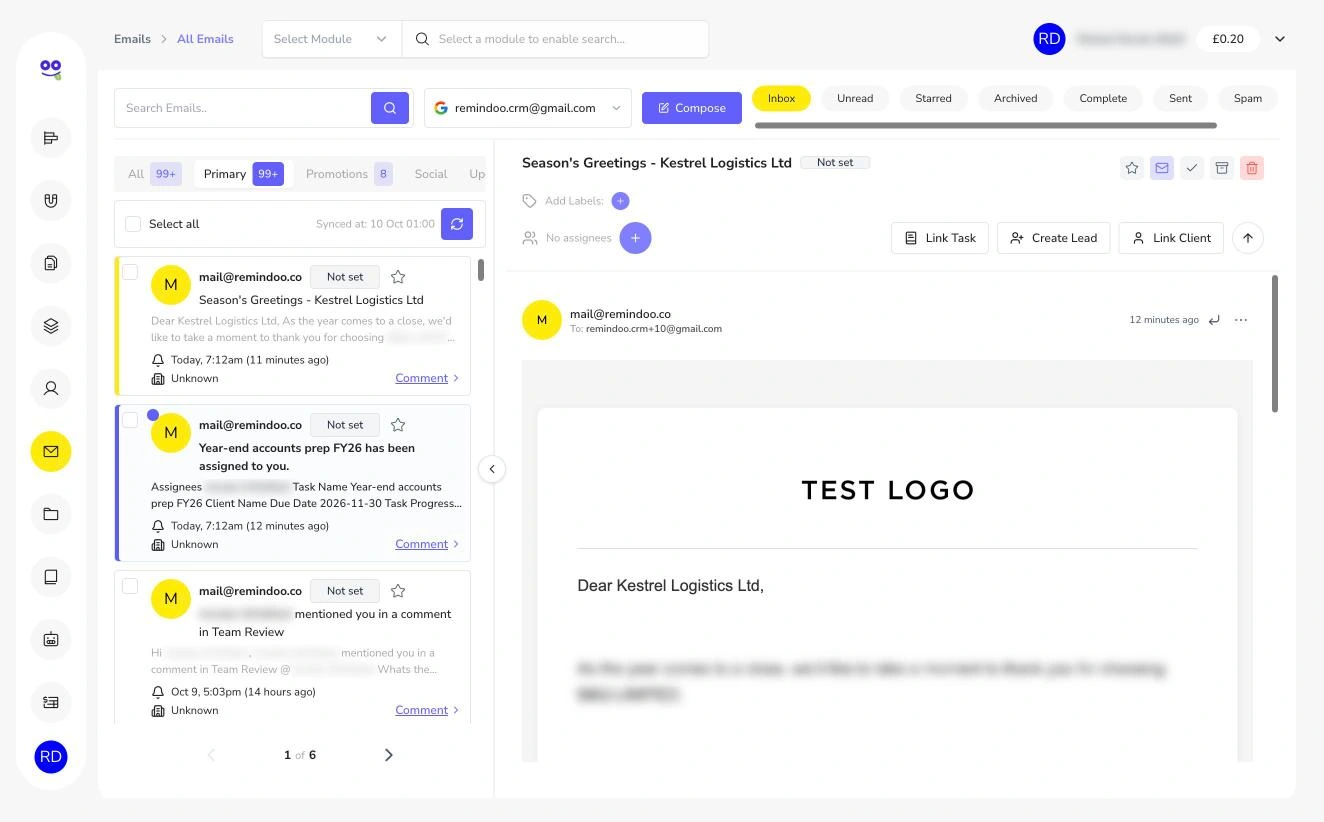
Task: Tick the Team Review mention email checkbox
Action: pos(130,586)
